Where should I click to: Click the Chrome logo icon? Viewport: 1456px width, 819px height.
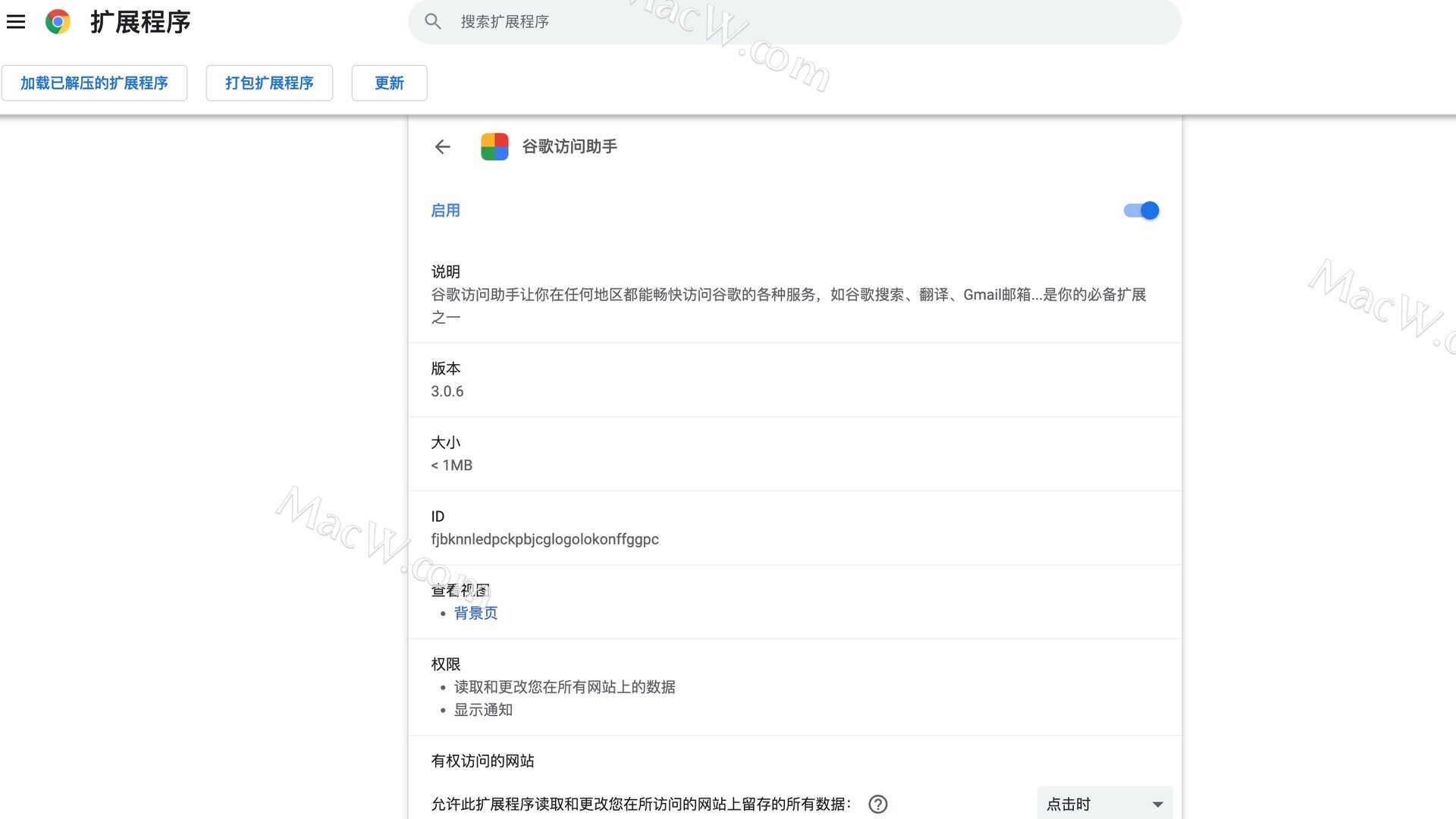coord(58,22)
